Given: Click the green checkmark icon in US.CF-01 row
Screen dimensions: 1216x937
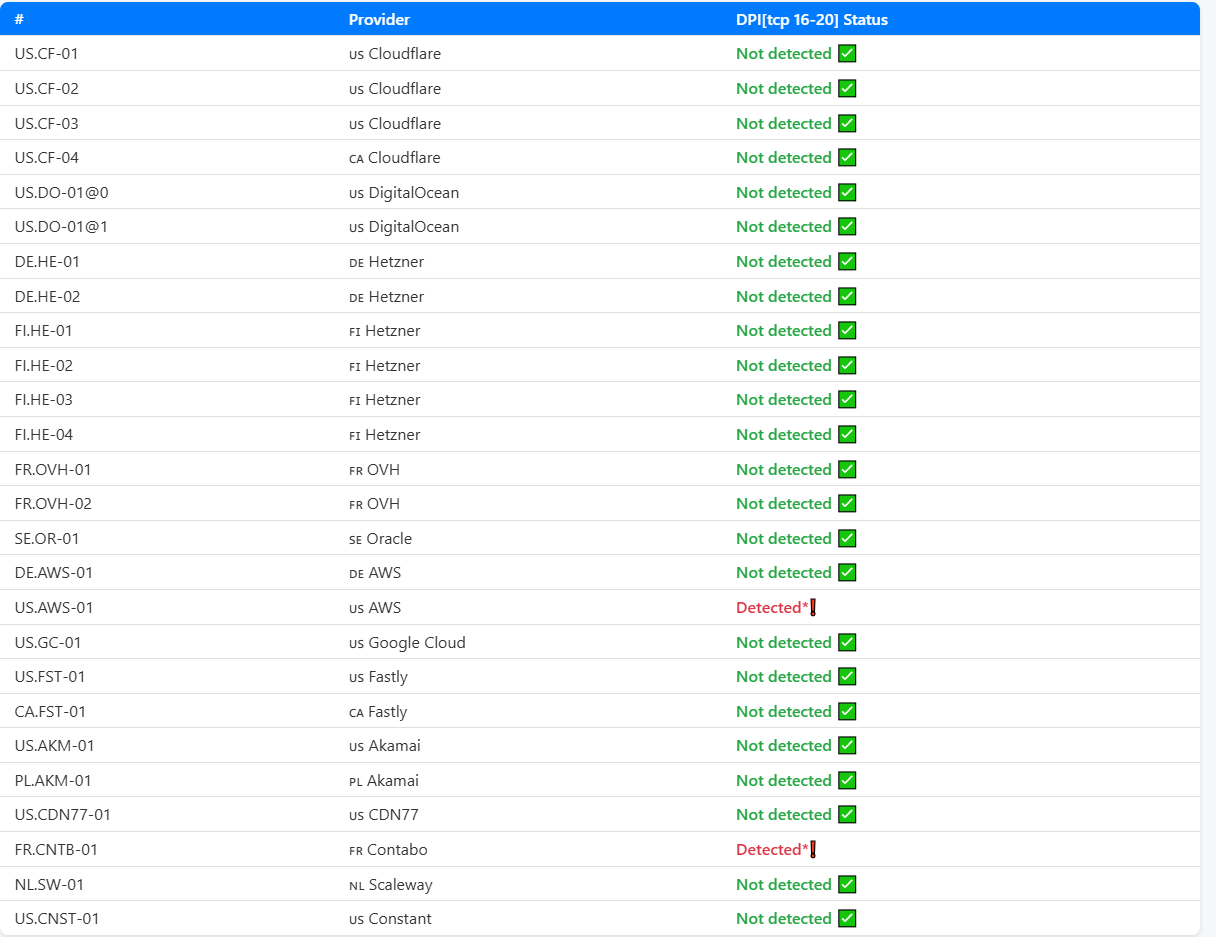Looking at the screenshot, I should coord(847,54).
